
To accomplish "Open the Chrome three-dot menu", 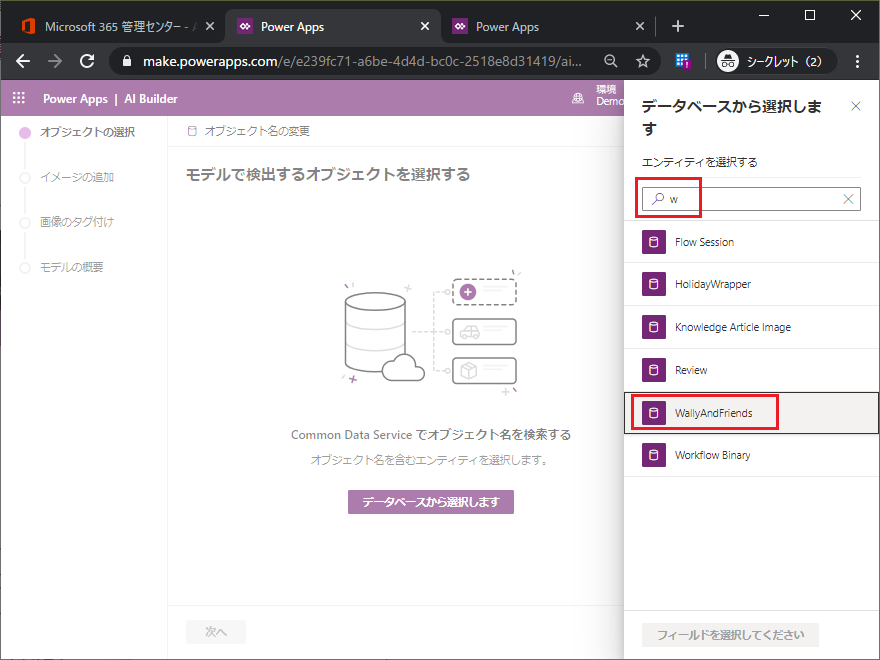I will [857, 61].
